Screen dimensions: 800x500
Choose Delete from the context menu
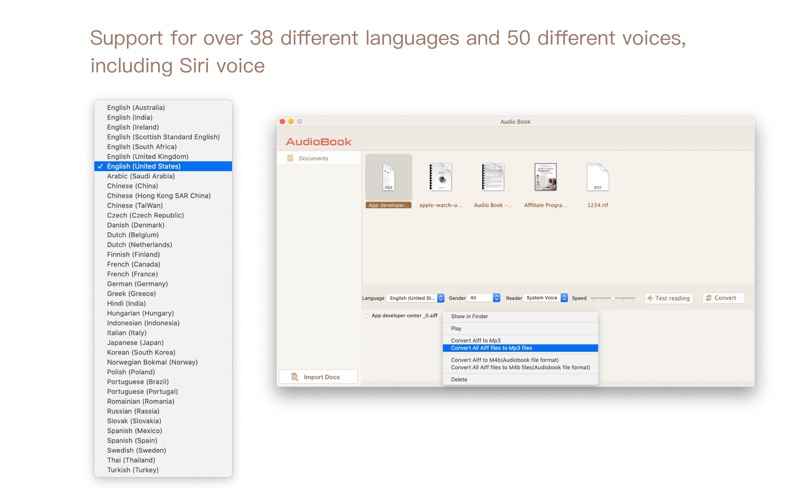(520, 380)
